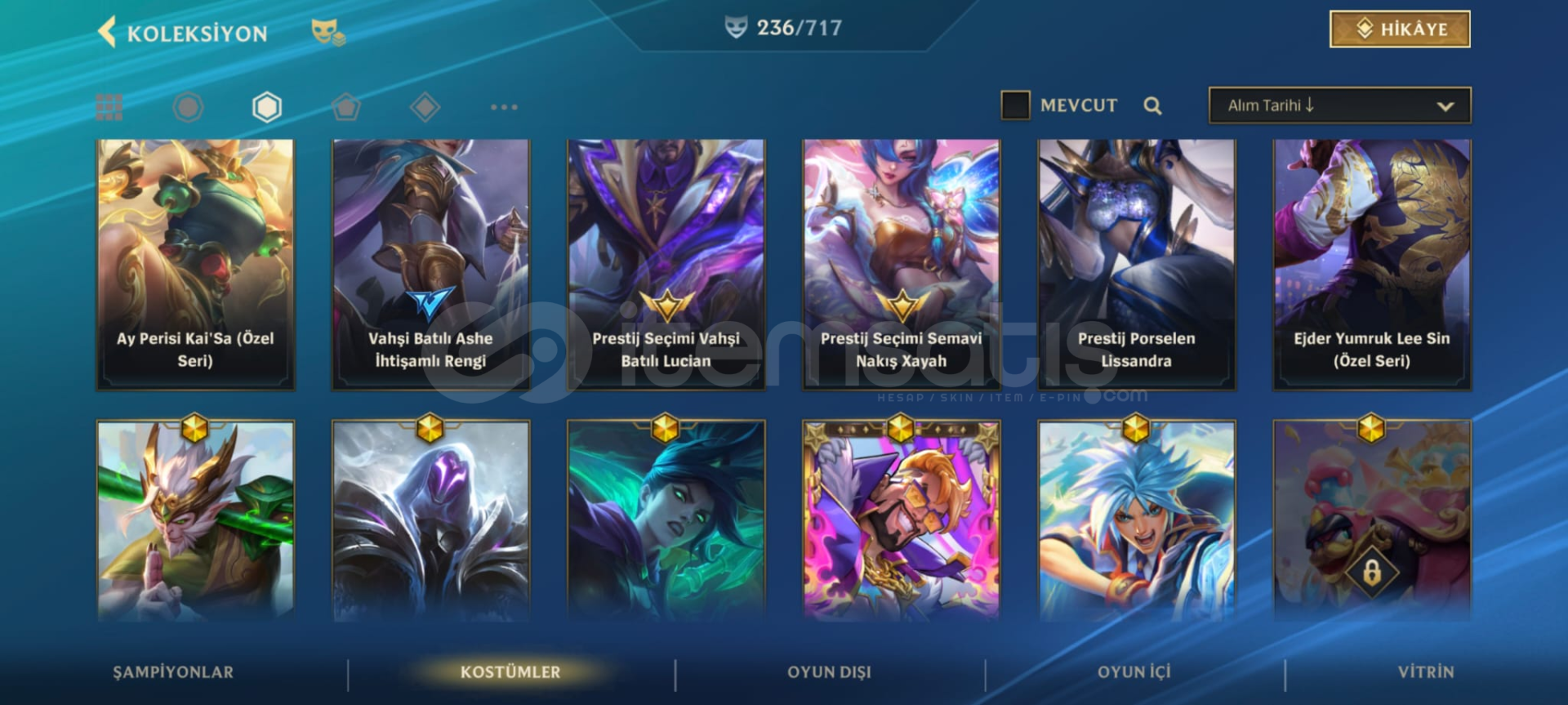Image resolution: width=1568 pixels, height=705 pixels.
Task: Open the Oyun İçi tab
Action: pyautogui.click(x=1134, y=672)
